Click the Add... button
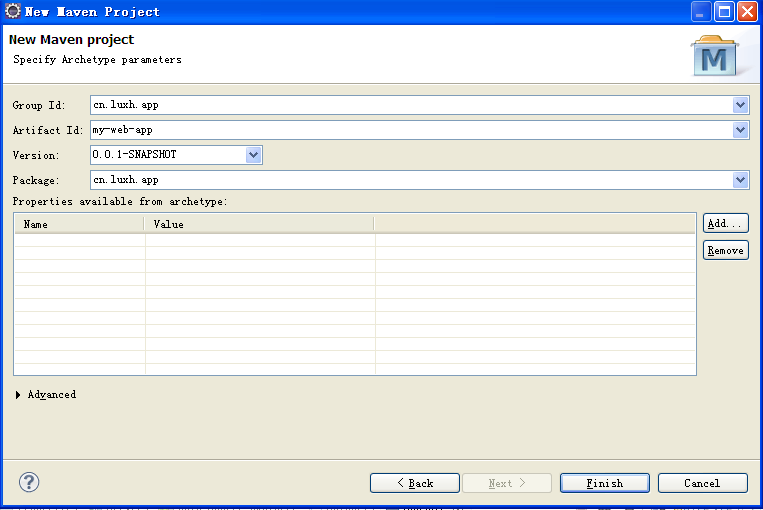Screen dimensions: 763x510 click(726, 223)
